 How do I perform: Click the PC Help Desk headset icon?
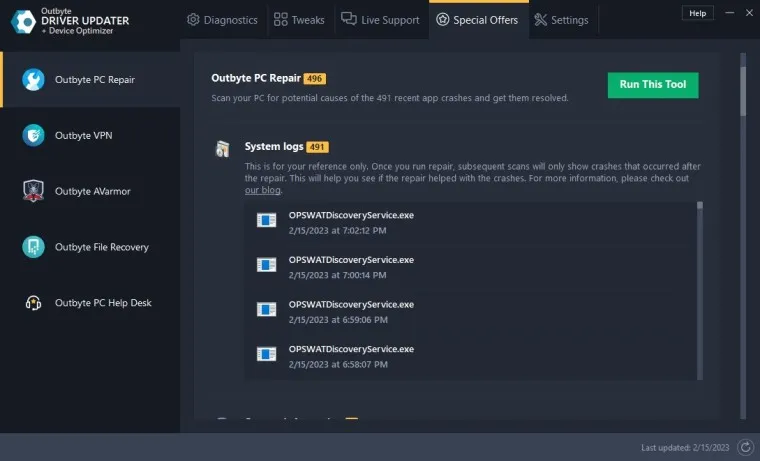pyautogui.click(x=33, y=303)
